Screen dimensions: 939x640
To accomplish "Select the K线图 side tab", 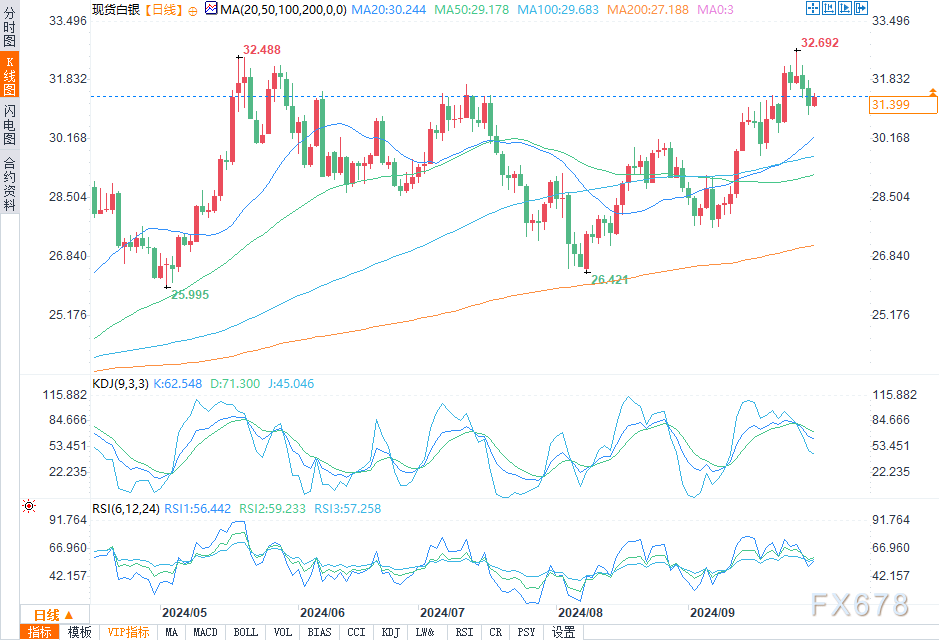I will pos(9,76).
